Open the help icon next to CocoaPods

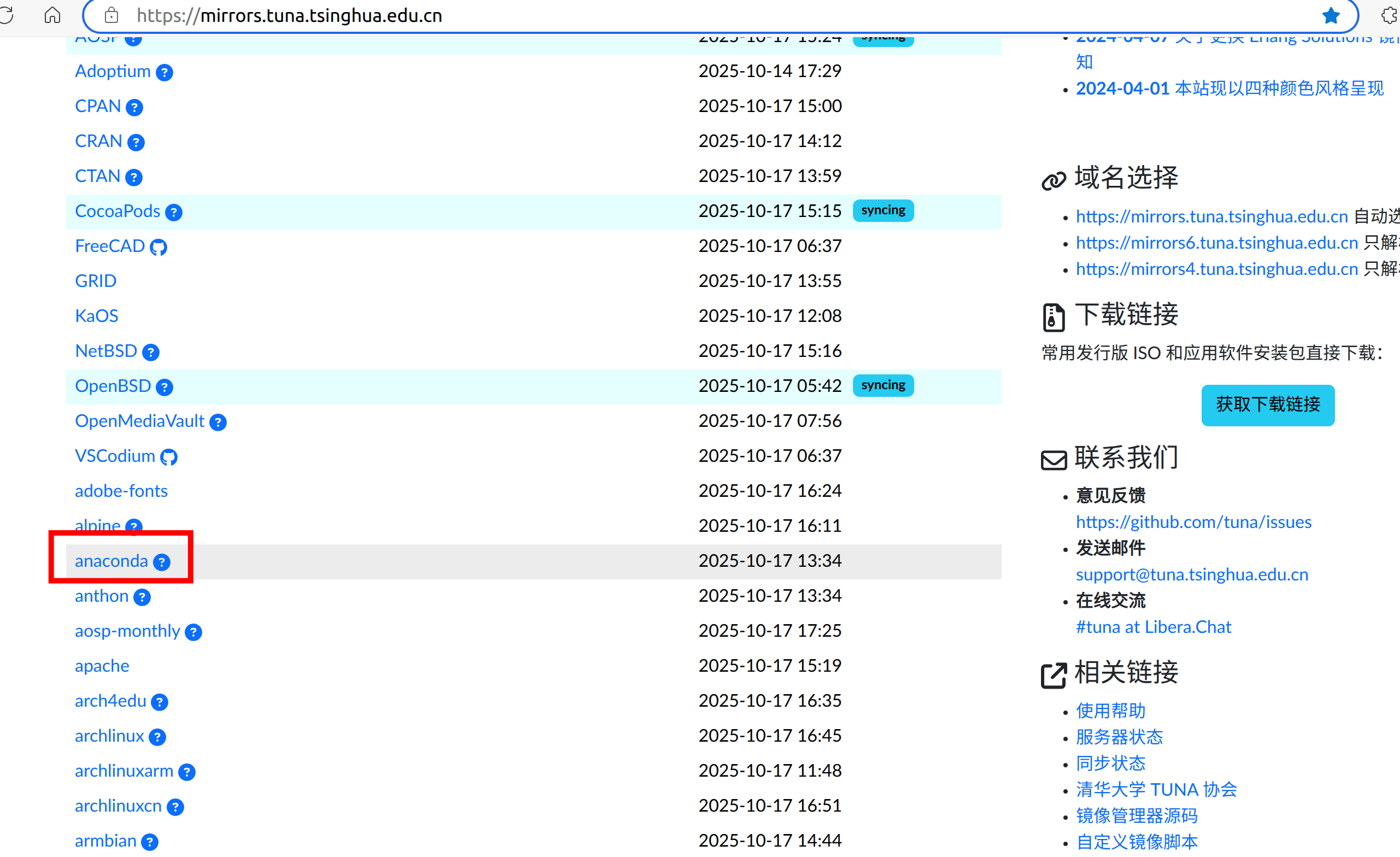tap(174, 213)
